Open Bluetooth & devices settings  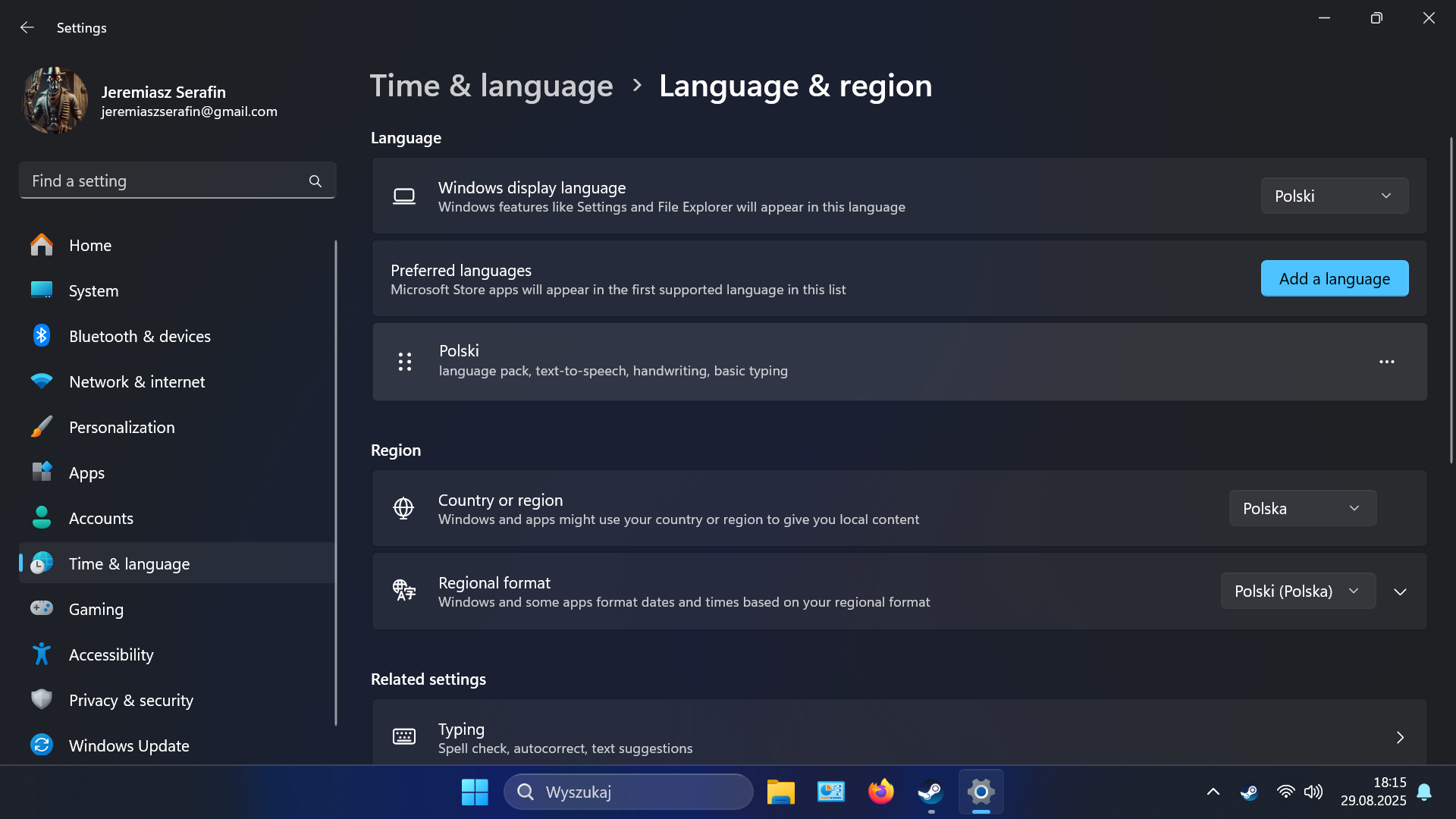point(140,336)
